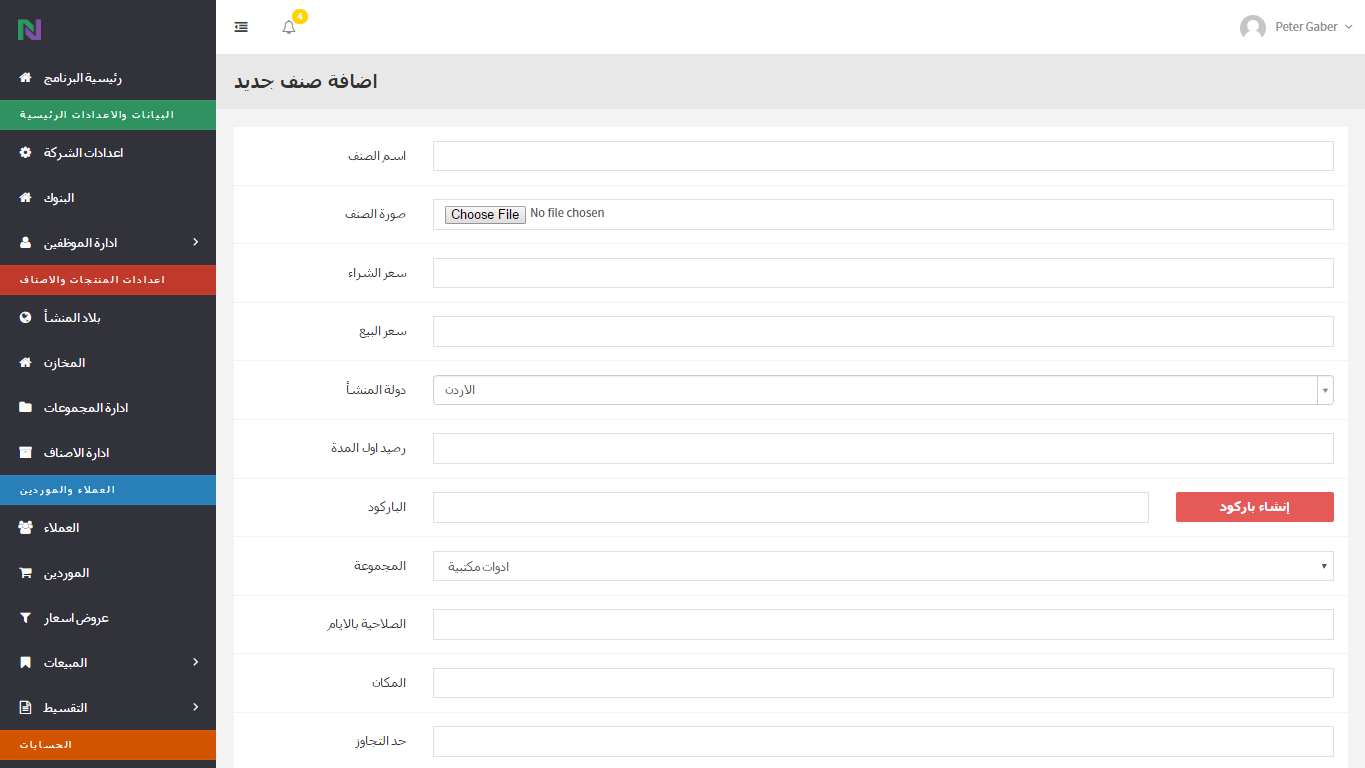Click the red اعدادات المنتجات والاصناف section header
The height and width of the screenshot is (768, 1365).
point(108,280)
